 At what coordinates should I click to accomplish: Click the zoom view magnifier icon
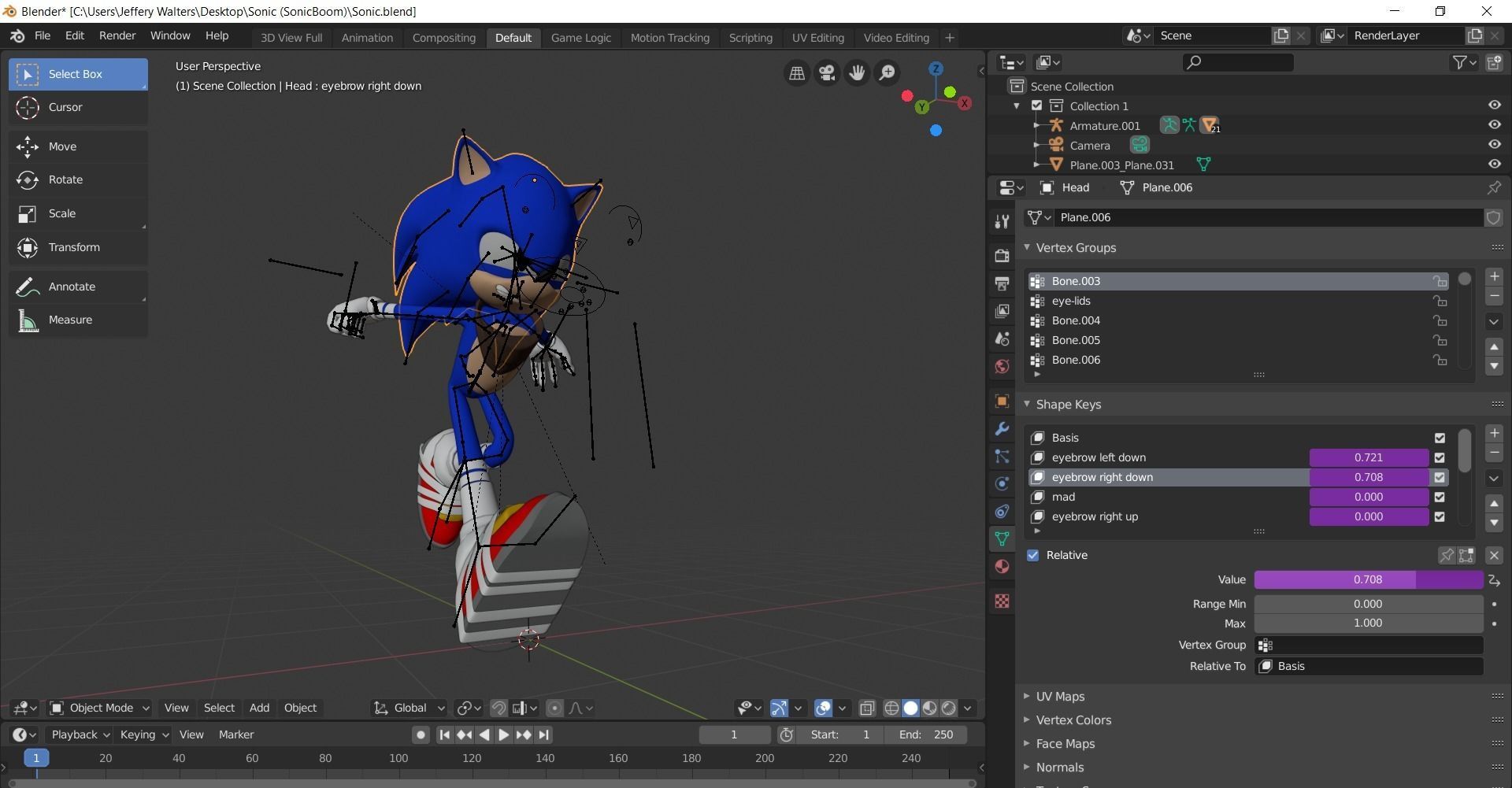pos(887,73)
